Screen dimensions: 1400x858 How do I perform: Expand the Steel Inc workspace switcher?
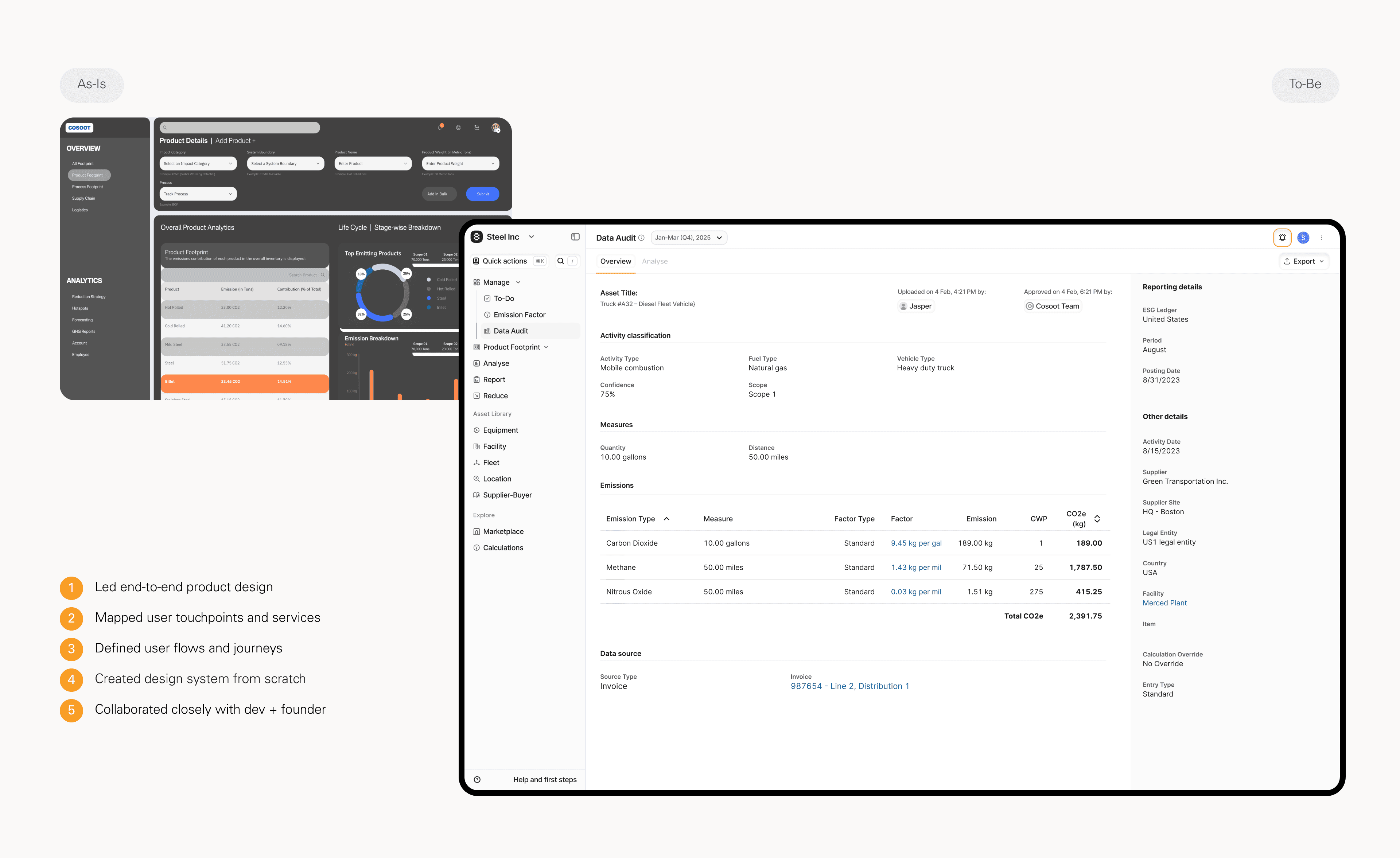531,237
